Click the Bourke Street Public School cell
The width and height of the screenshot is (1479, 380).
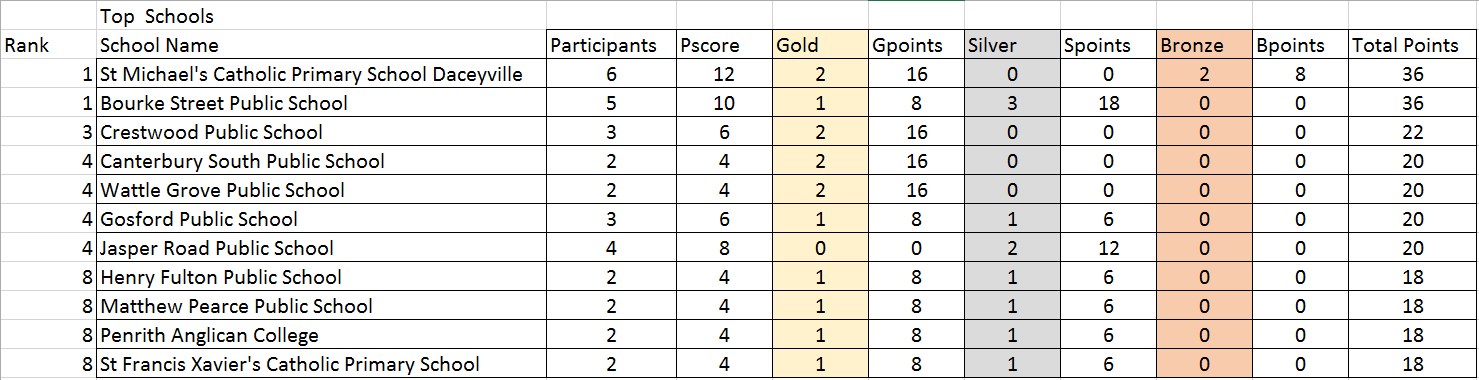[321, 103]
